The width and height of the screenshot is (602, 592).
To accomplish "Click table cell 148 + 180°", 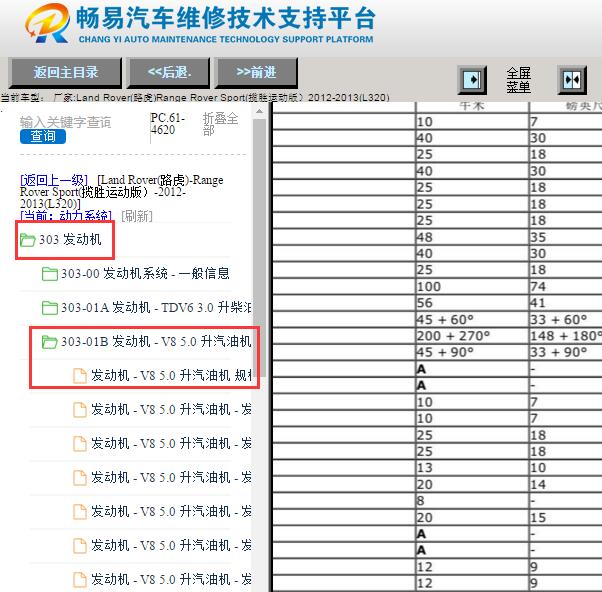I will tap(565, 336).
